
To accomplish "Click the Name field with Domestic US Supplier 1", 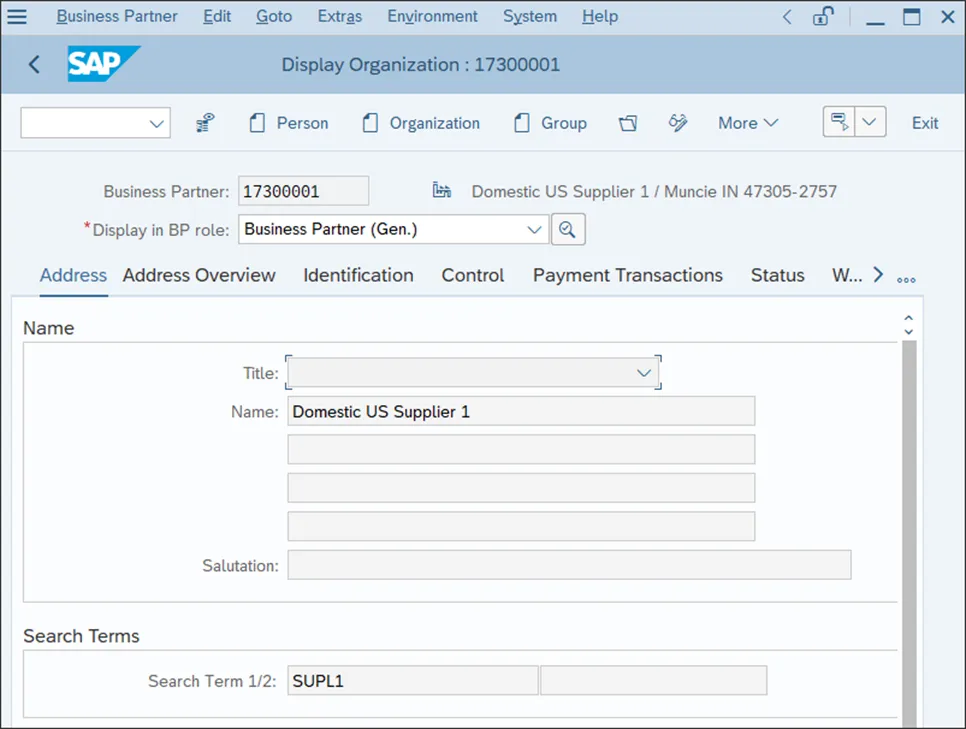I will tap(521, 411).
